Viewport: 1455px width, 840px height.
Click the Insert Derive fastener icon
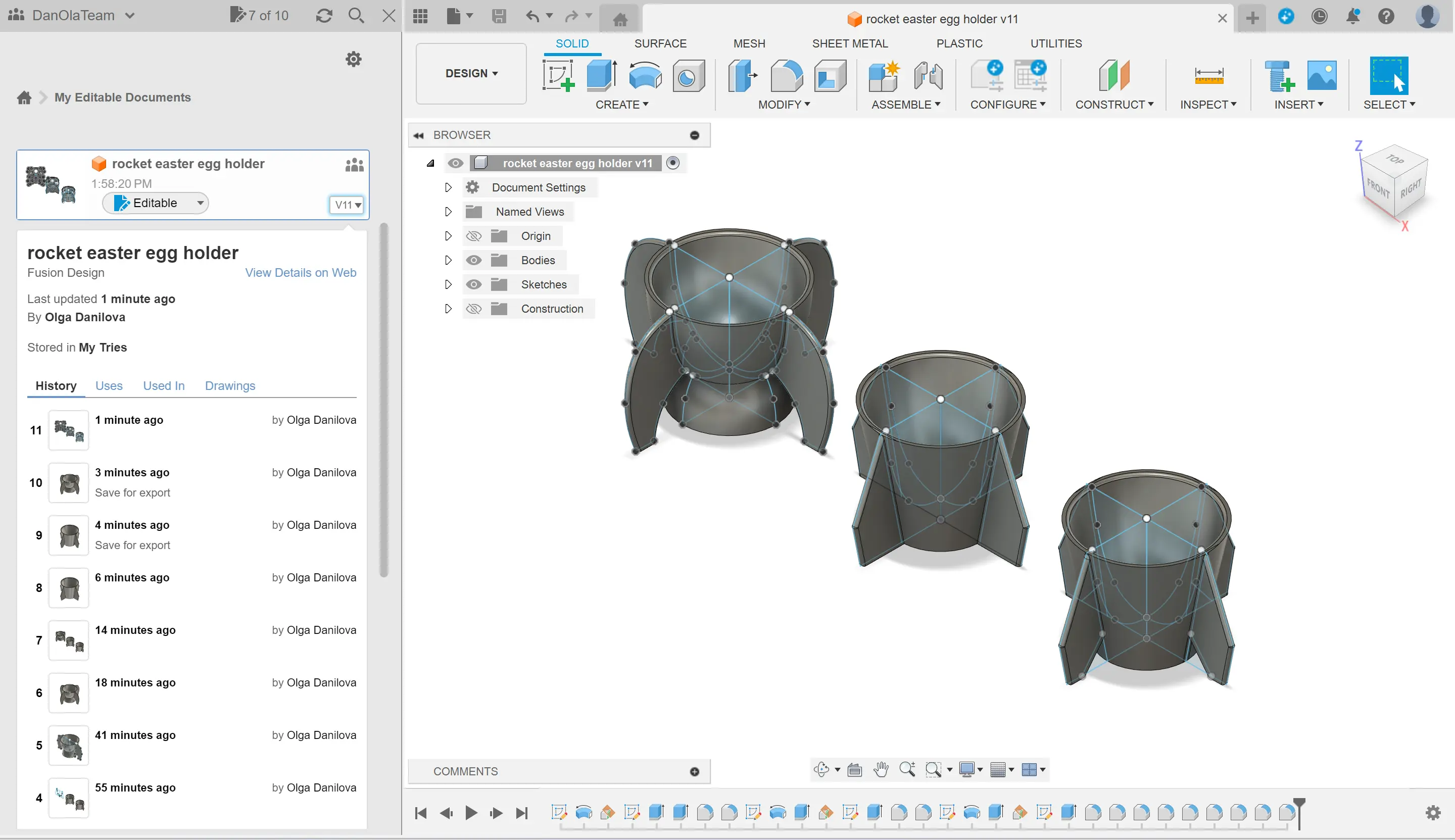[x=1279, y=76]
